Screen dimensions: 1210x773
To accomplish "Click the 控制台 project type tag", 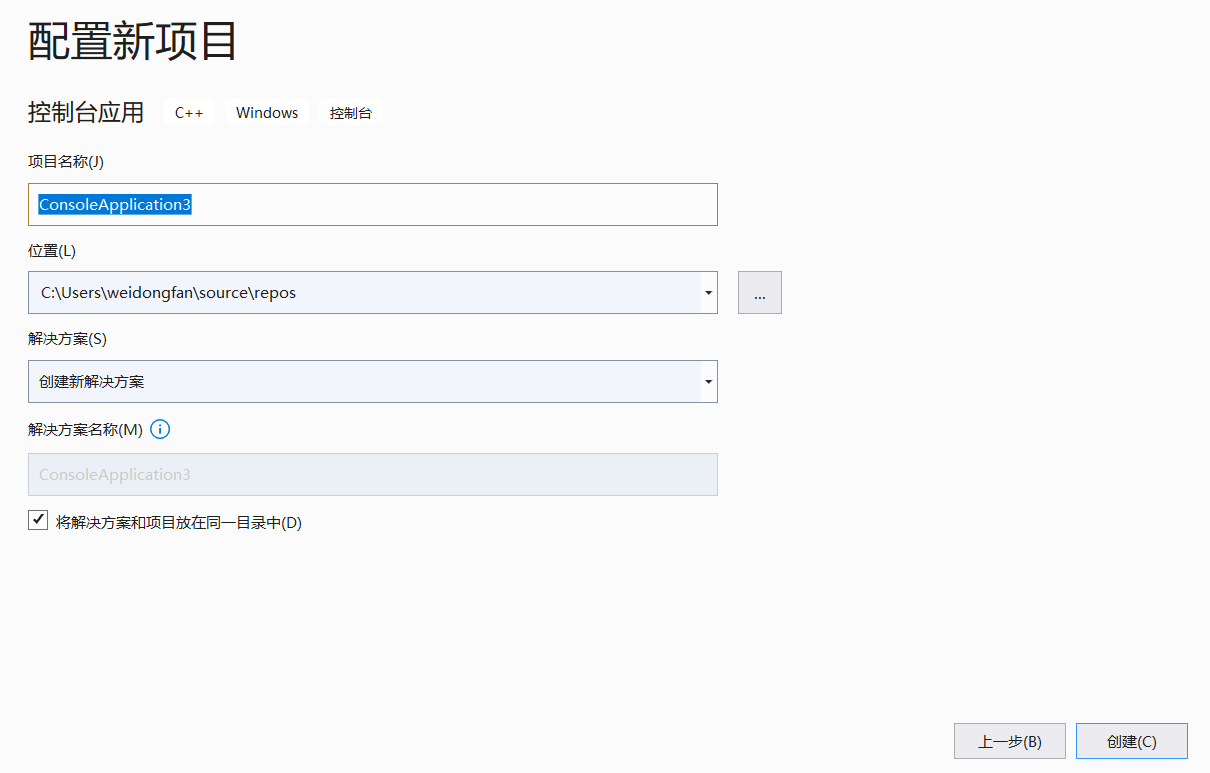I will point(351,113).
